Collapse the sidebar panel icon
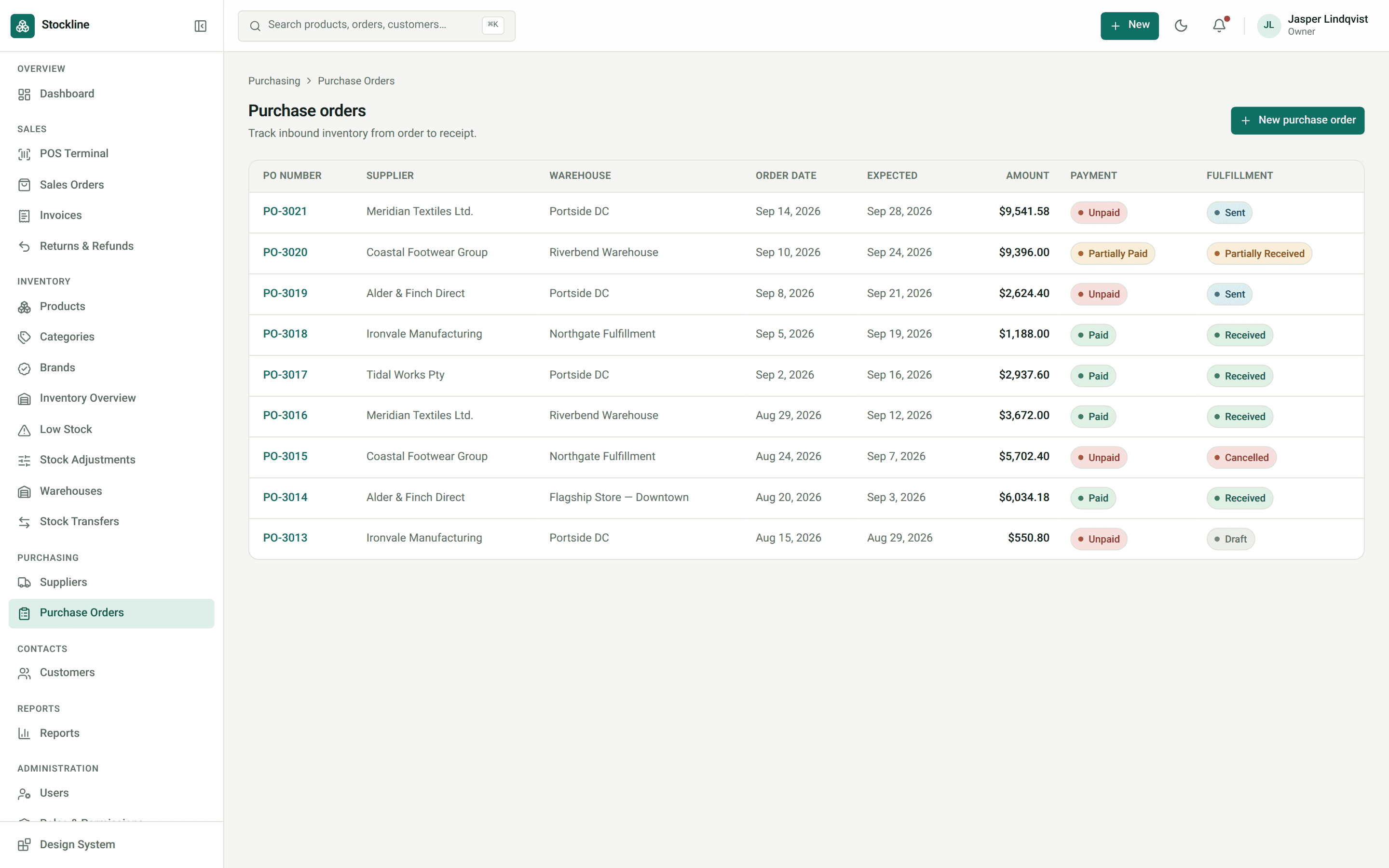The height and width of the screenshot is (868, 1389). pyautogui.click(x=200, y=26)
